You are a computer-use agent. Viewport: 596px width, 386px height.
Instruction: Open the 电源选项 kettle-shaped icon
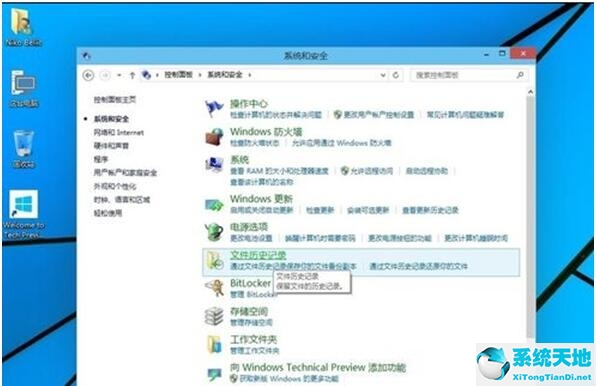(x=214, y=232)
